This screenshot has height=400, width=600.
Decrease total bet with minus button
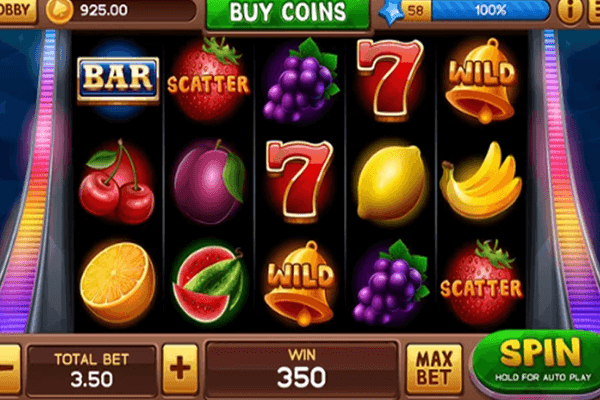click(x=8, y=368)
